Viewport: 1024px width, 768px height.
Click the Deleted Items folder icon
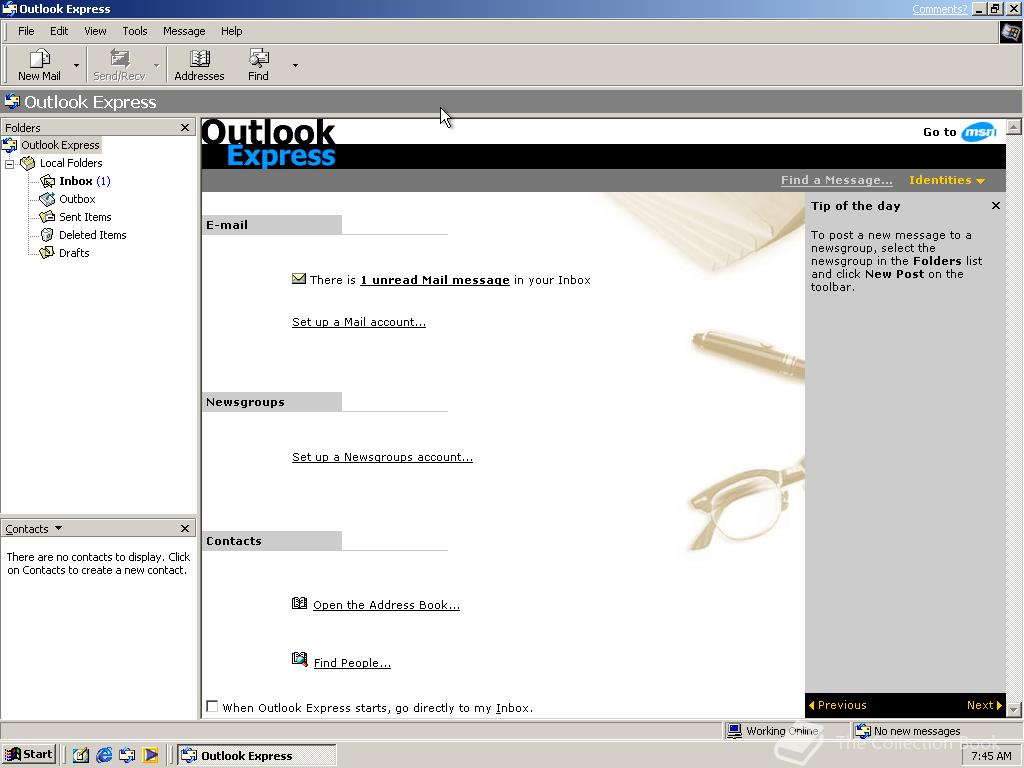(x=47, y=234)
